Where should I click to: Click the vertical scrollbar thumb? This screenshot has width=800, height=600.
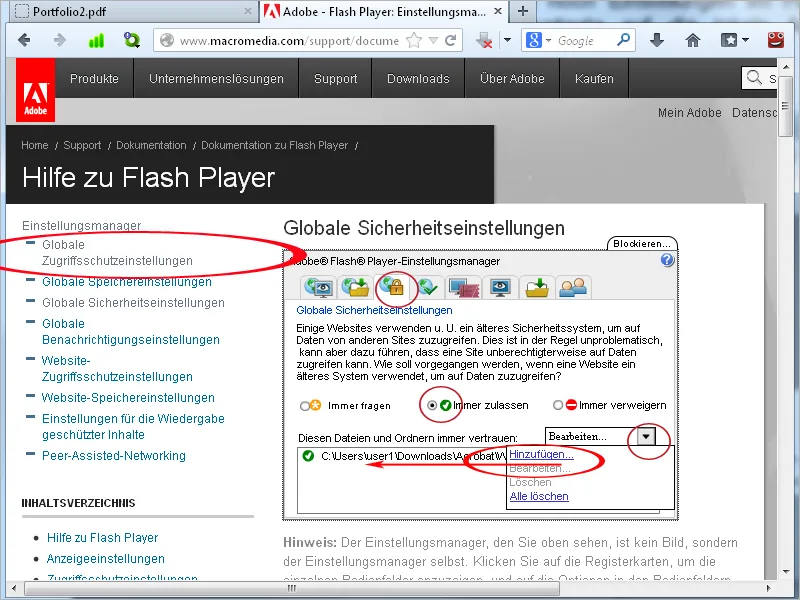point(785,106)
